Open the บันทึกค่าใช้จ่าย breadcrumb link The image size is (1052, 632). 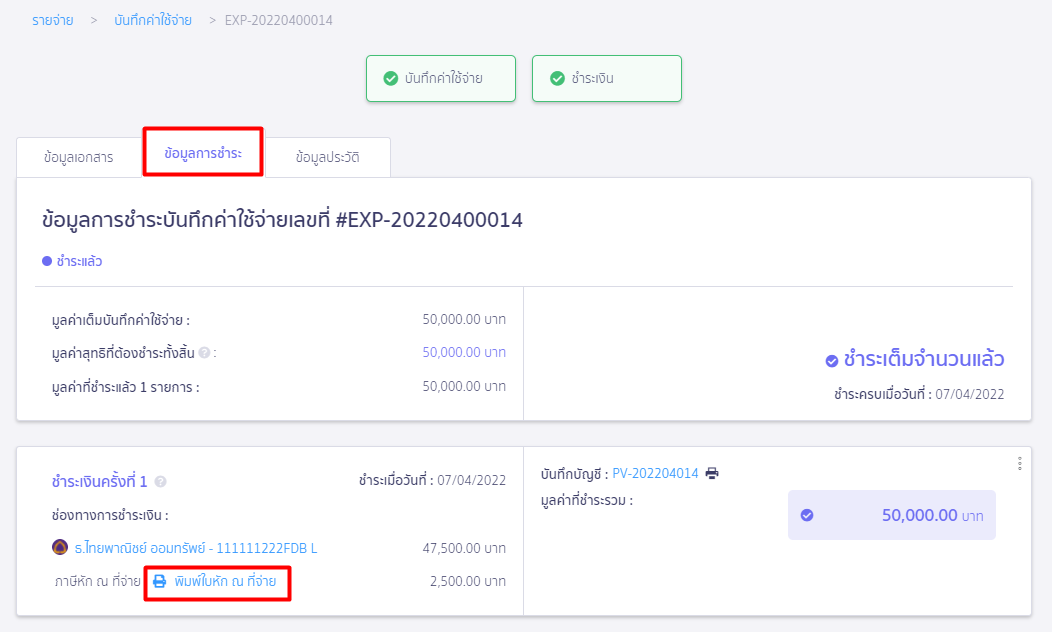[153, 20]
